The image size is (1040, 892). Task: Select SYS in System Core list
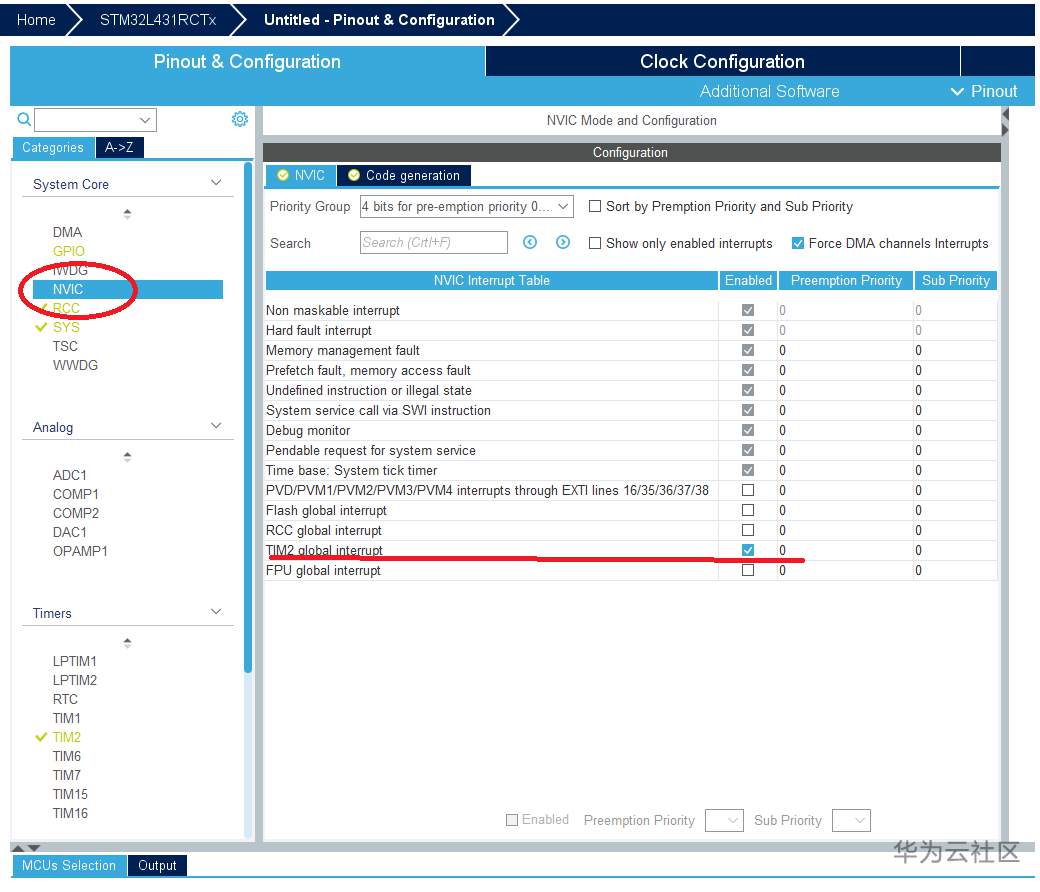[x=66, y=327]
